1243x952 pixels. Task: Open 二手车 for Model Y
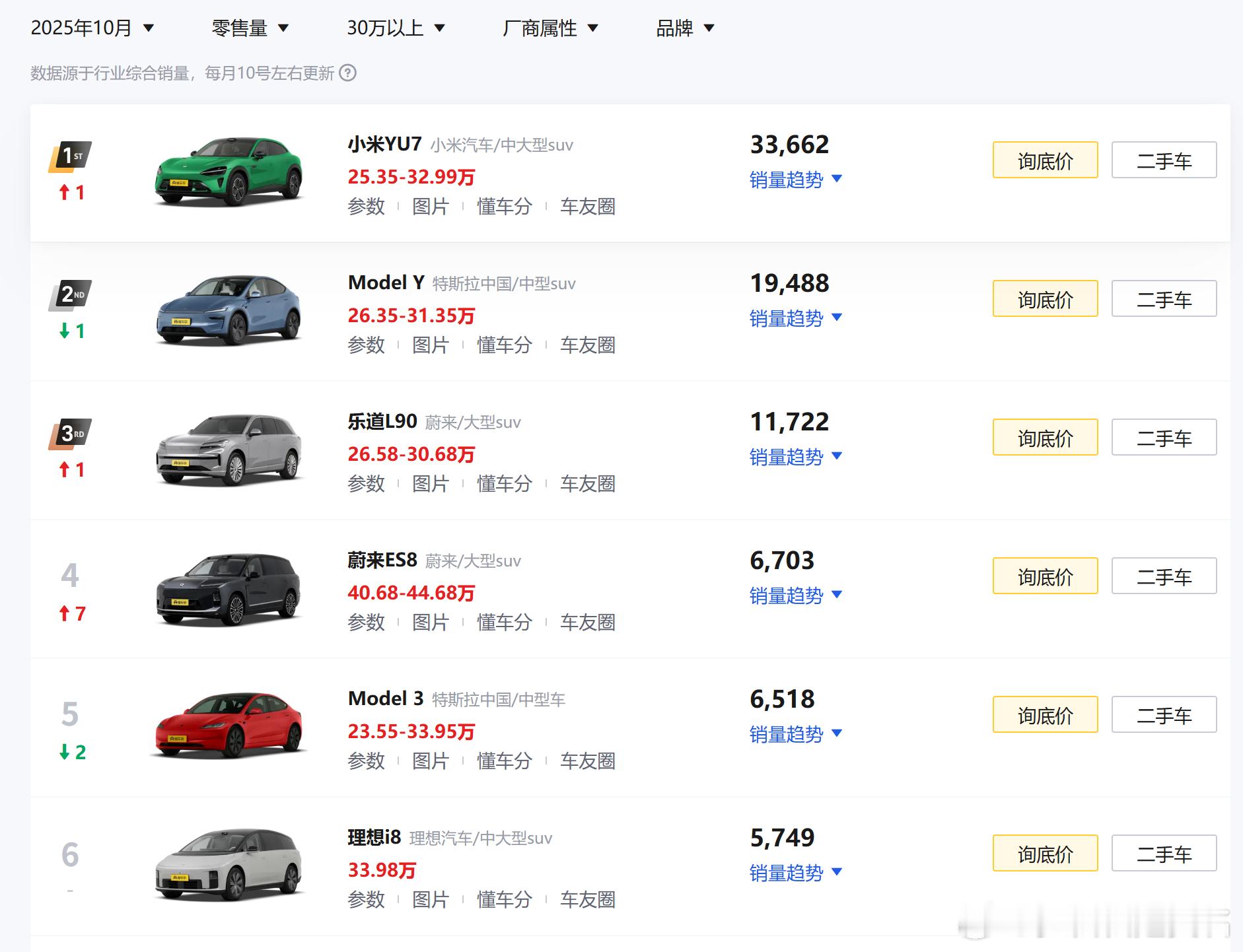tap(1164, 298)
